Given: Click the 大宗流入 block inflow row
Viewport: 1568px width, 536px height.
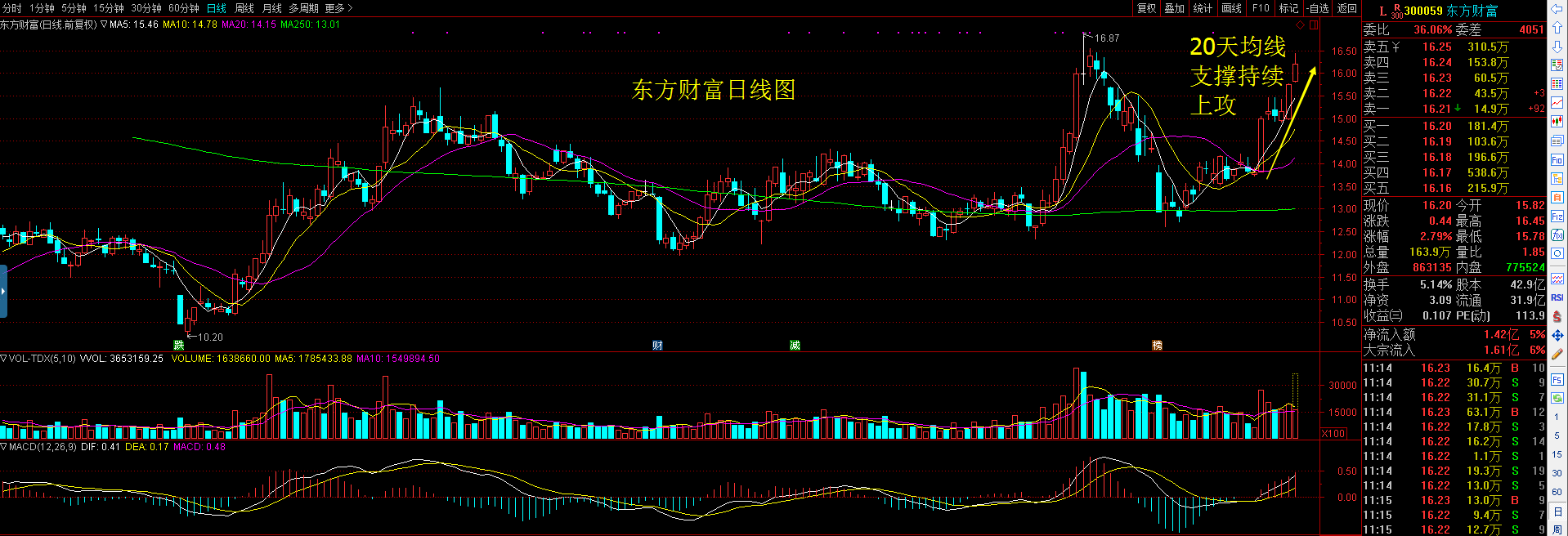Looking at the screenshot, I should click(1454, 350).
